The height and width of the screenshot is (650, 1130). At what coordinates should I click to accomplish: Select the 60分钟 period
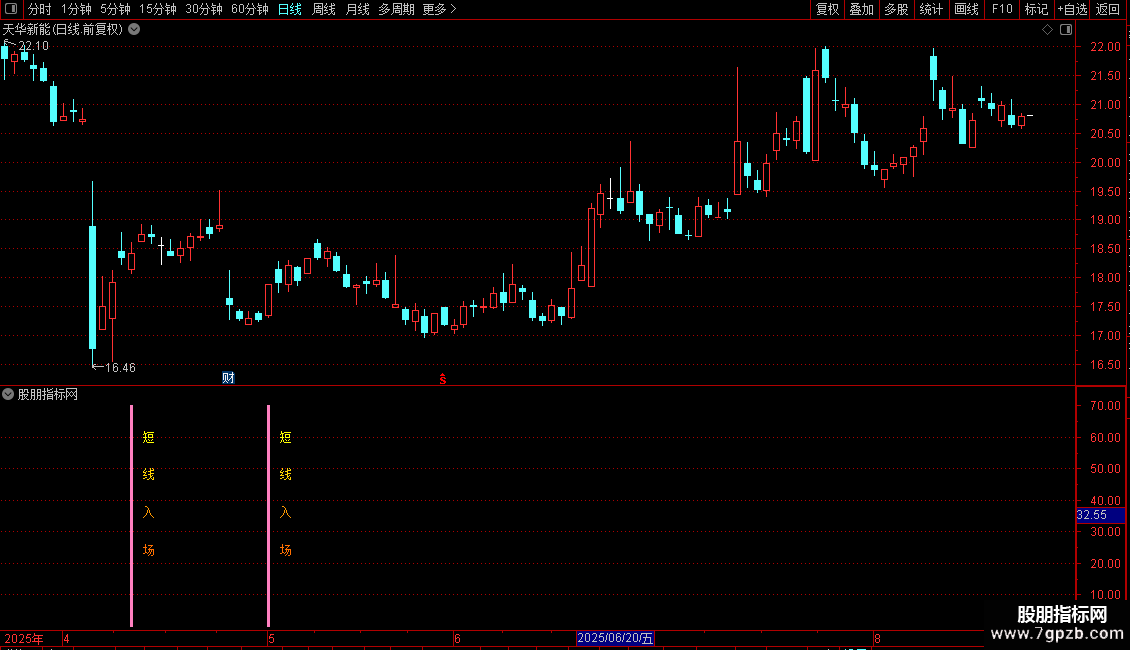[x=249, y=9]
